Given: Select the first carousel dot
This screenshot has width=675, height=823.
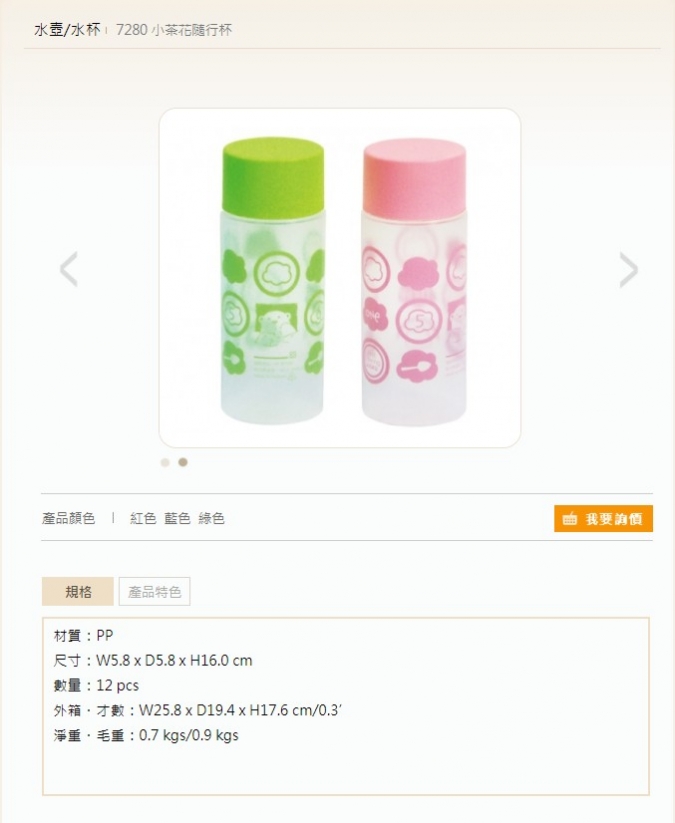Looking at the screenshot, I should pos(165,462).
